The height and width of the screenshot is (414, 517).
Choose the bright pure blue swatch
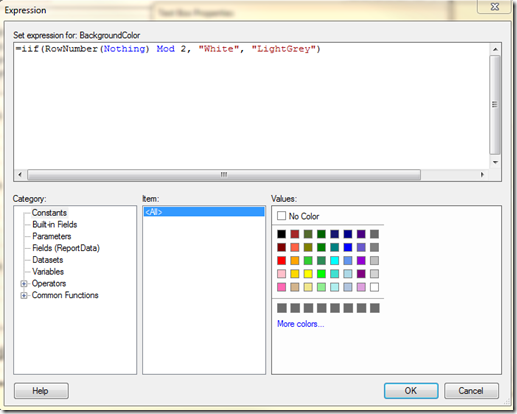click(x=348, y=247)
